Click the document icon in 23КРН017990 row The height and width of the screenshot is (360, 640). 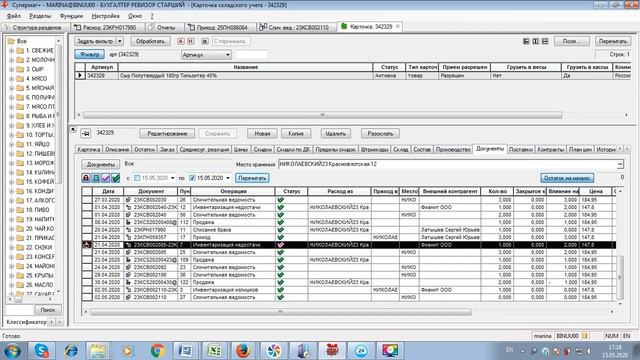(x=128, y=230)
